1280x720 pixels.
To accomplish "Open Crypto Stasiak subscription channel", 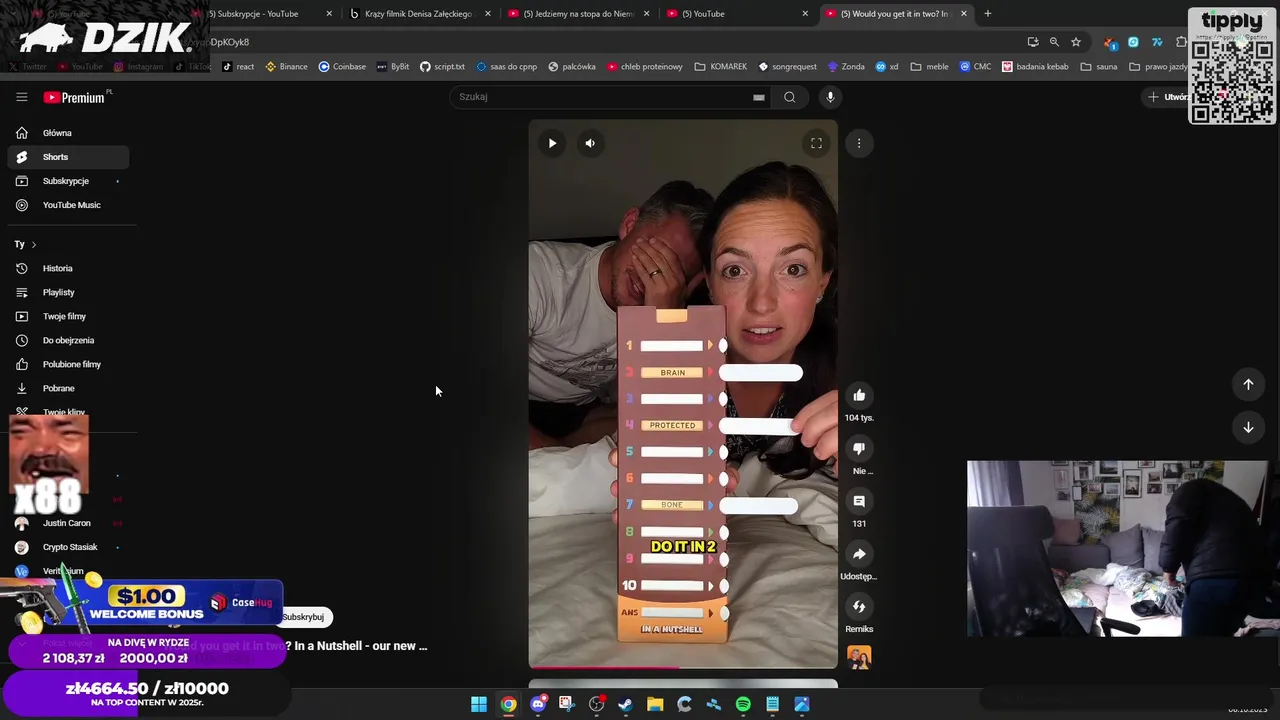I will (68, 547).
